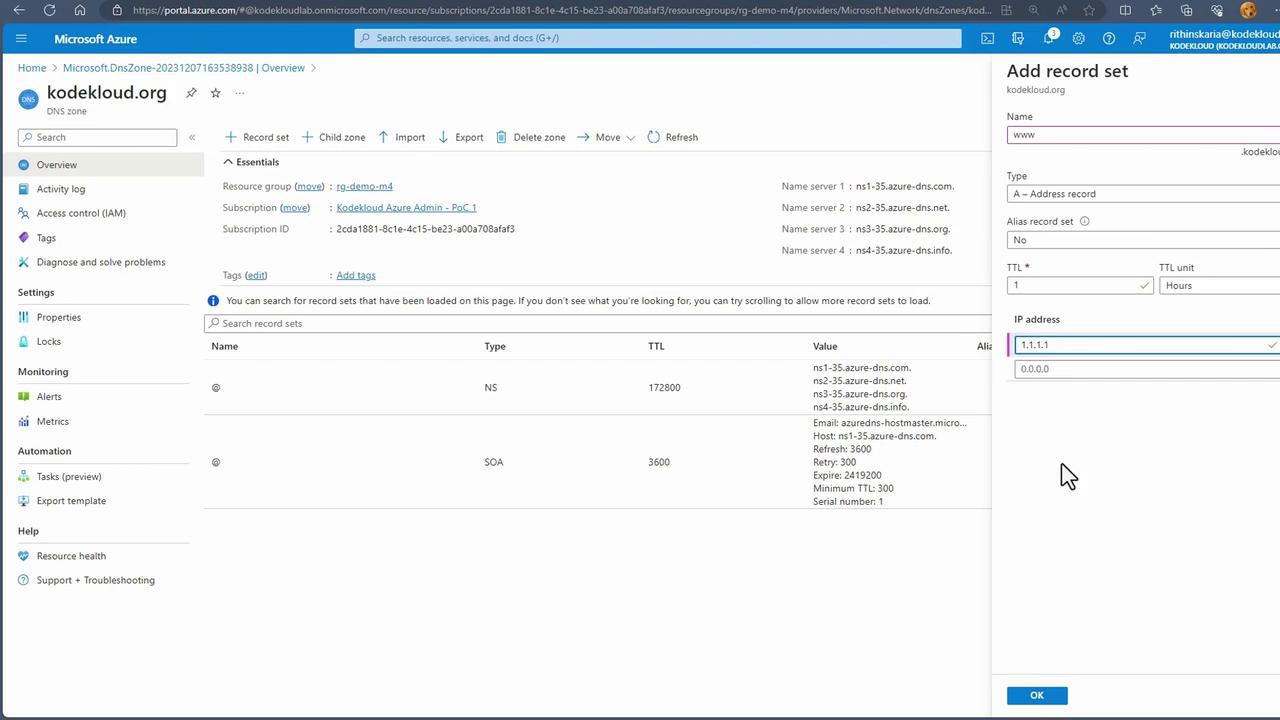
Task: Click the left menu Search field
Action: coord(98,137)
